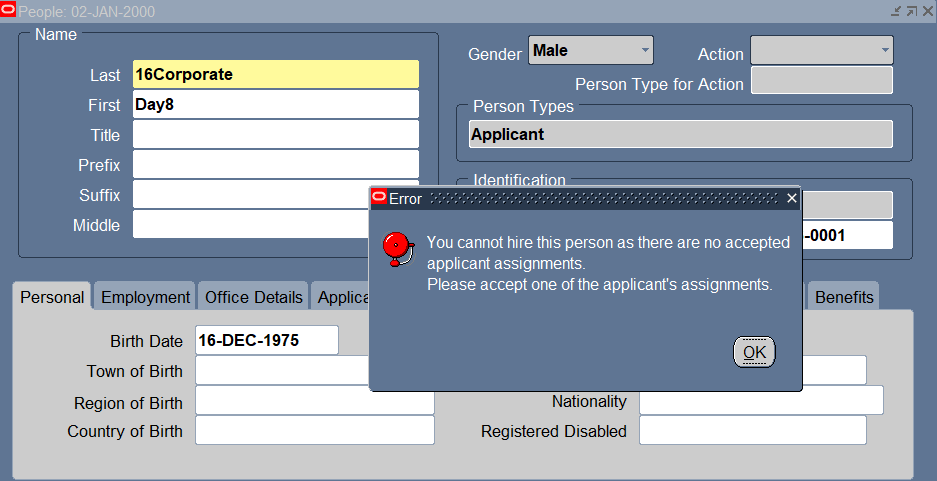Click the Country of Birth field
Screen dimensions: 937x481
(x=314, y=431)
